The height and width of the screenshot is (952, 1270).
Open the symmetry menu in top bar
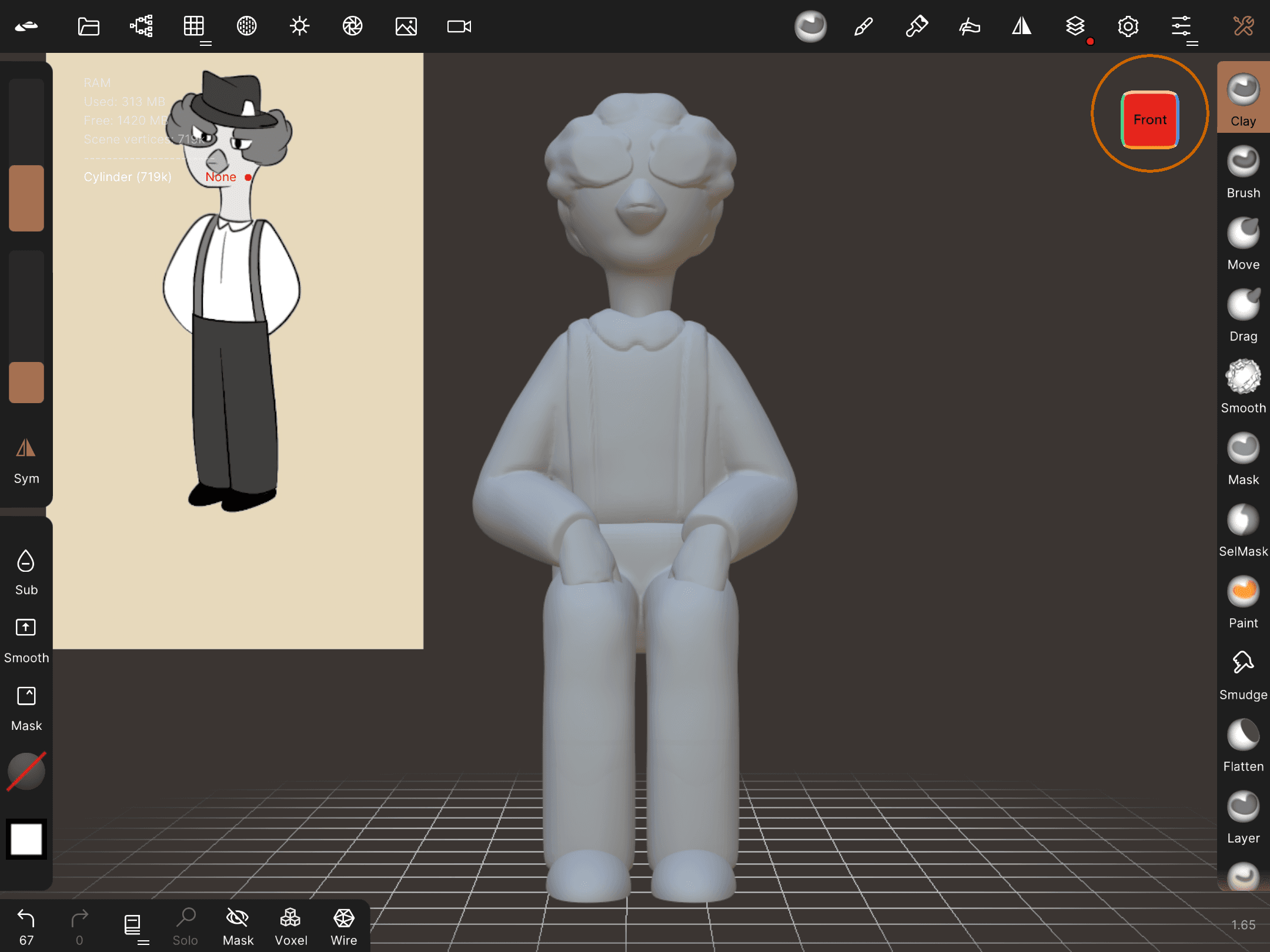[x=1022, y=26]
